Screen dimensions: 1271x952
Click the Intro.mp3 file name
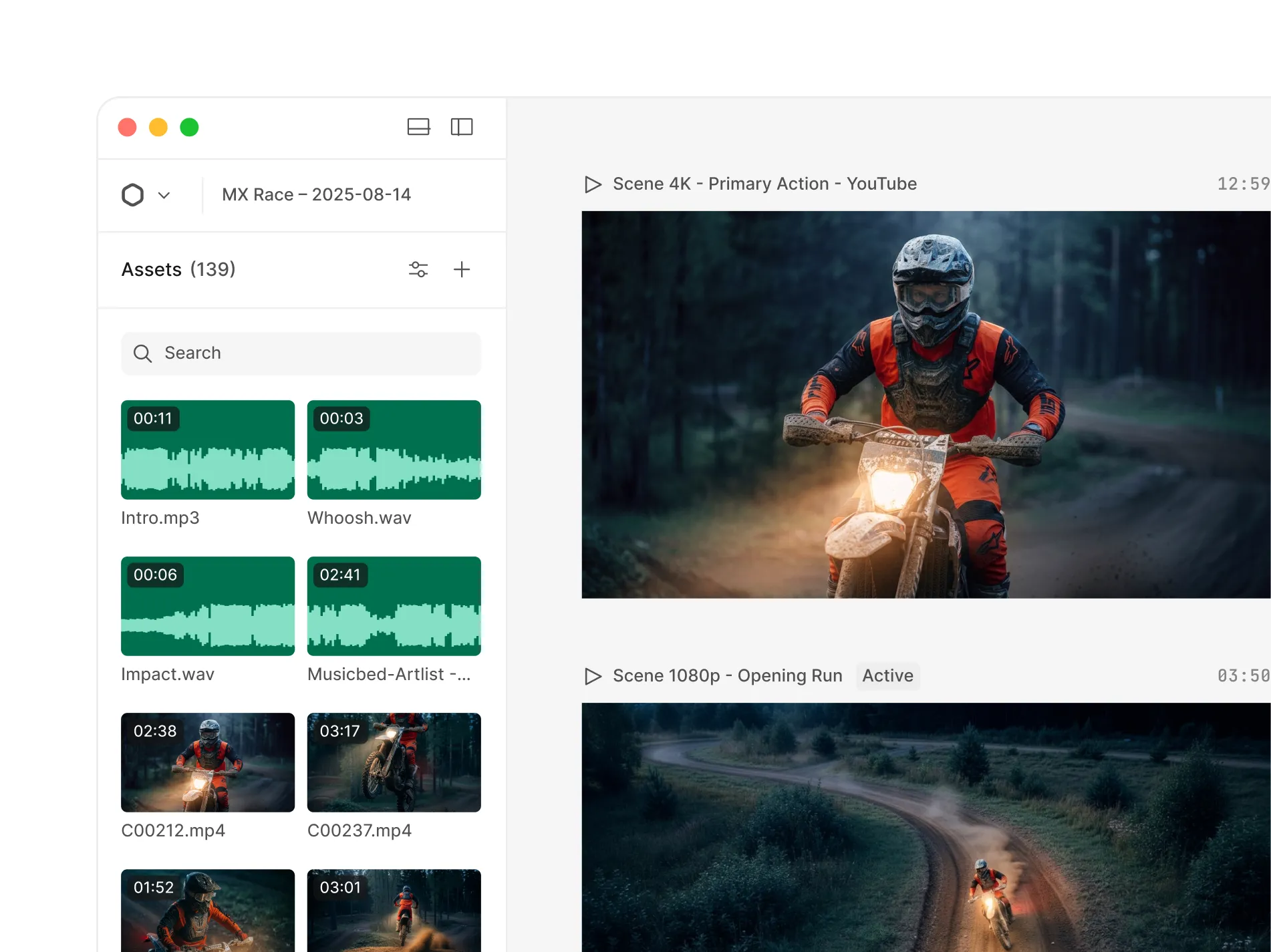[x=160, y=518]
